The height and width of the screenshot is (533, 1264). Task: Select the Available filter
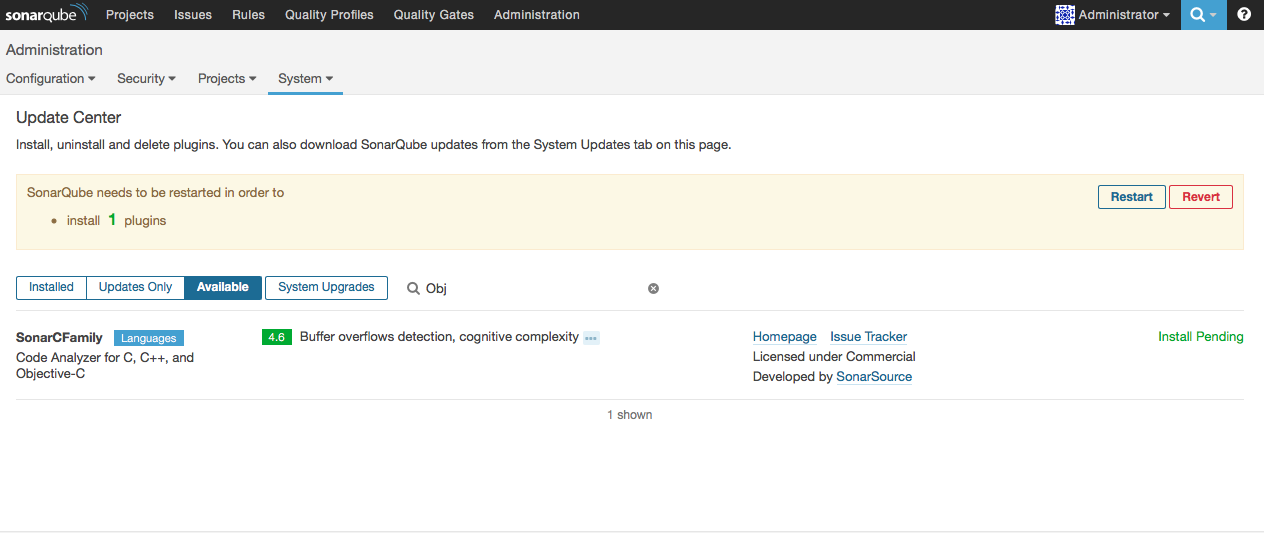pyautogui.click(x=223, y=287)
